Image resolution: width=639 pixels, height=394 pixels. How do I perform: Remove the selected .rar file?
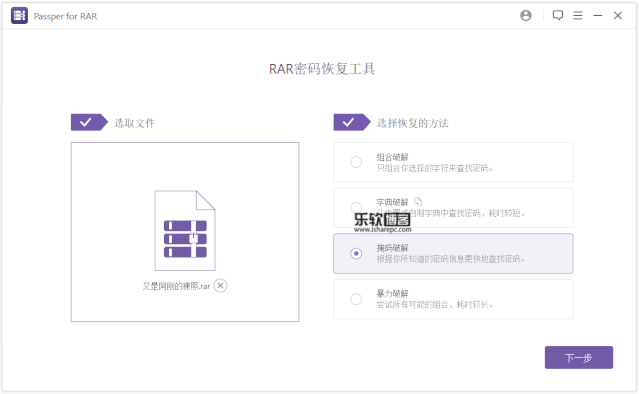click(x=220, y=286)
